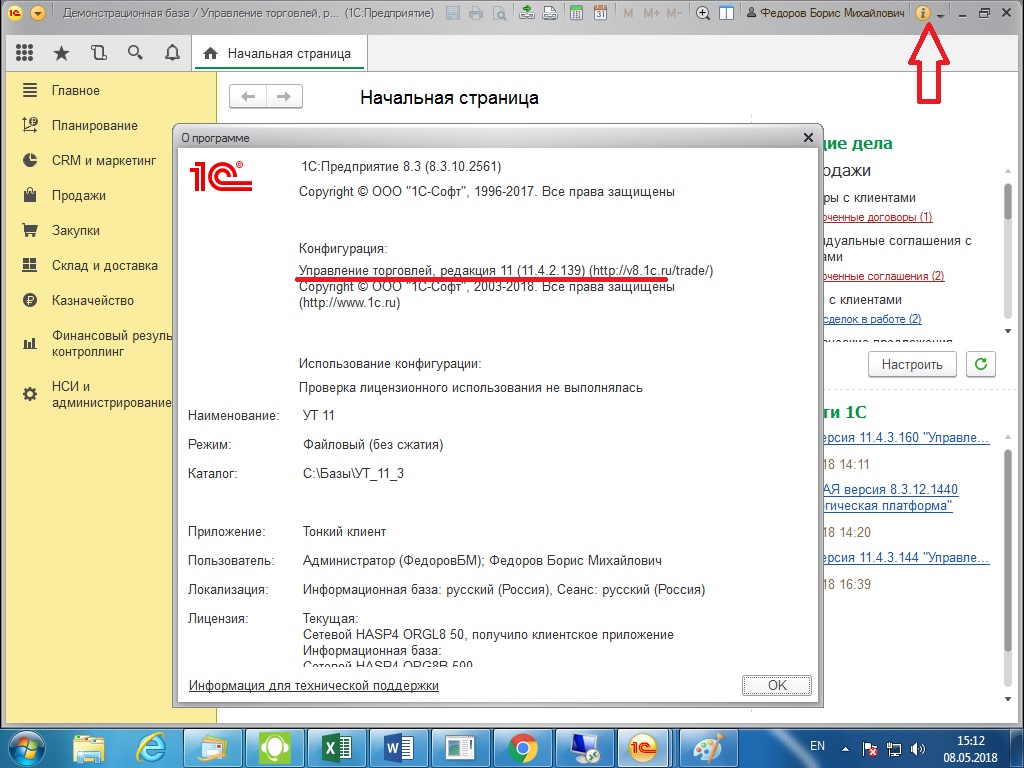Open the 1C main menu dropdown arrow
Screen dimensions: 1024x768
(x=38, y=13)
